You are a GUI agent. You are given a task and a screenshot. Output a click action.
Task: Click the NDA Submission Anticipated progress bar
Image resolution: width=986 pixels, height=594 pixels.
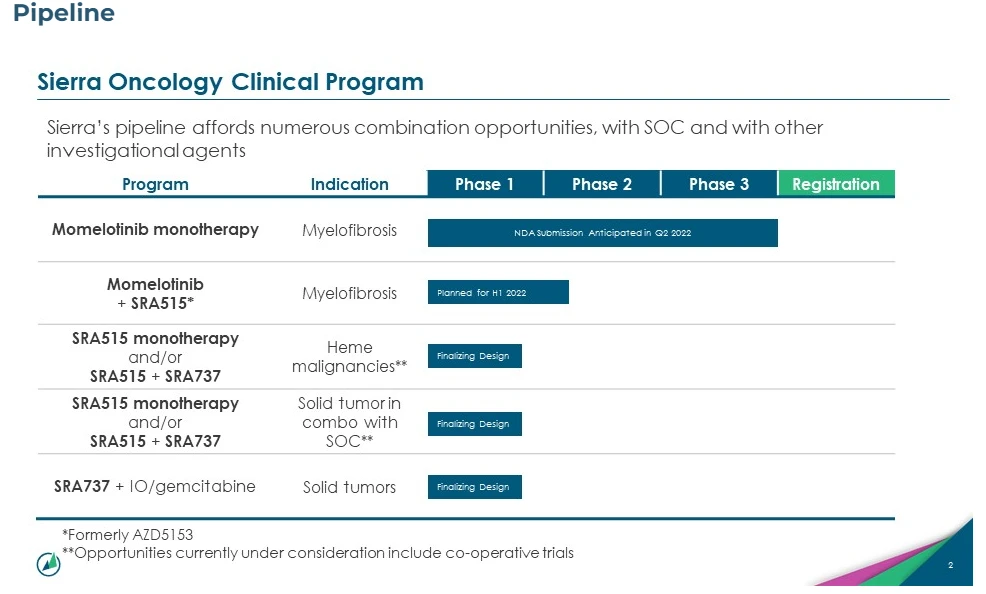tap(602, 232)
